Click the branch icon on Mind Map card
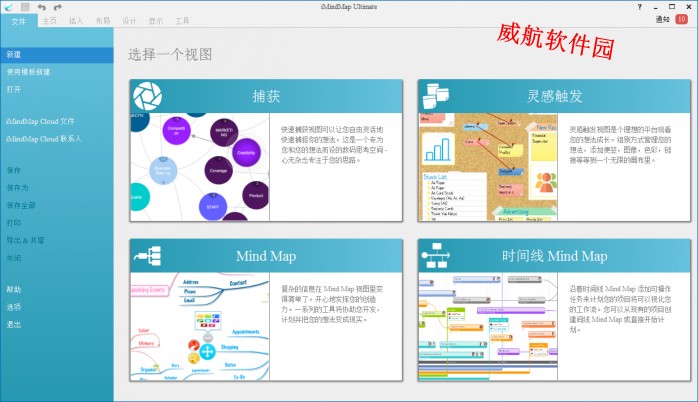 point(148,256)
